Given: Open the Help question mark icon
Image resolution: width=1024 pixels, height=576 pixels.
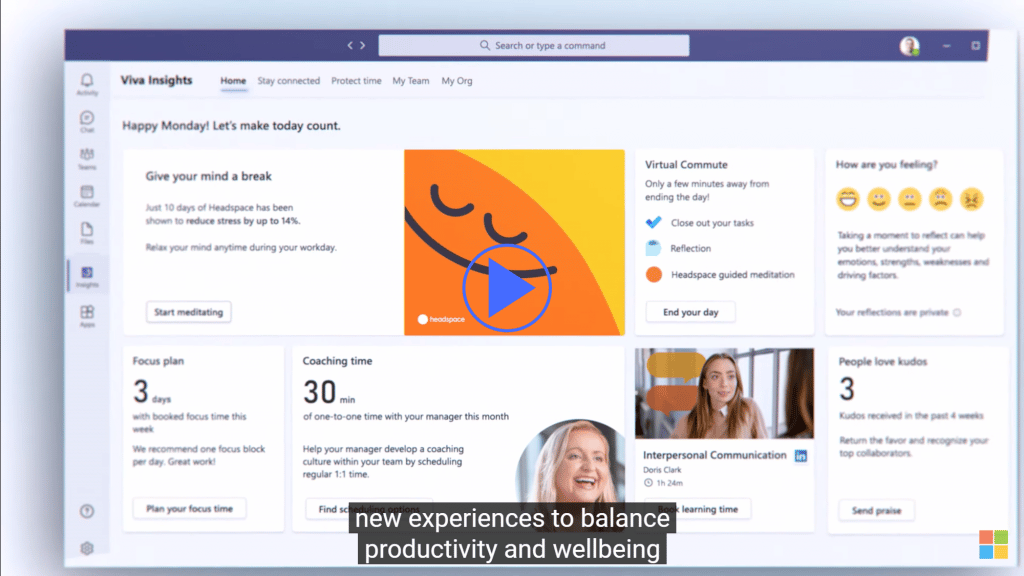Looking at the screenshot, I should click(x=87, y=511).
